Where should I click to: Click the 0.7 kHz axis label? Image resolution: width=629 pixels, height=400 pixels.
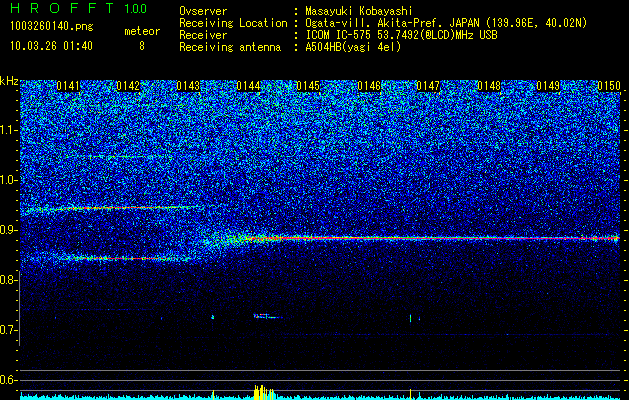pyautogui.click(x=8, y=330)
